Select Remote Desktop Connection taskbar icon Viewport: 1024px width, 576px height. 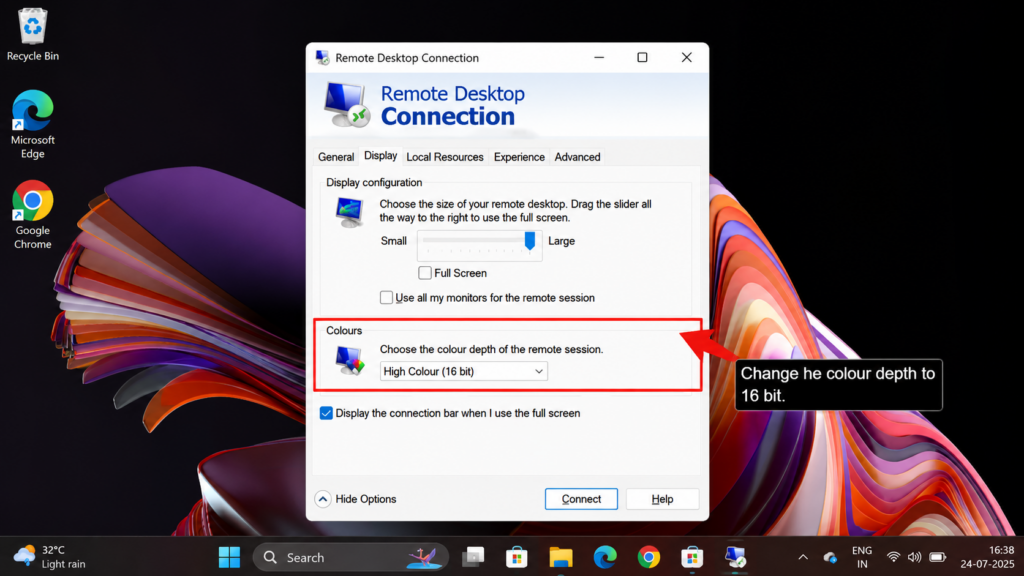(x=736, y=557)
